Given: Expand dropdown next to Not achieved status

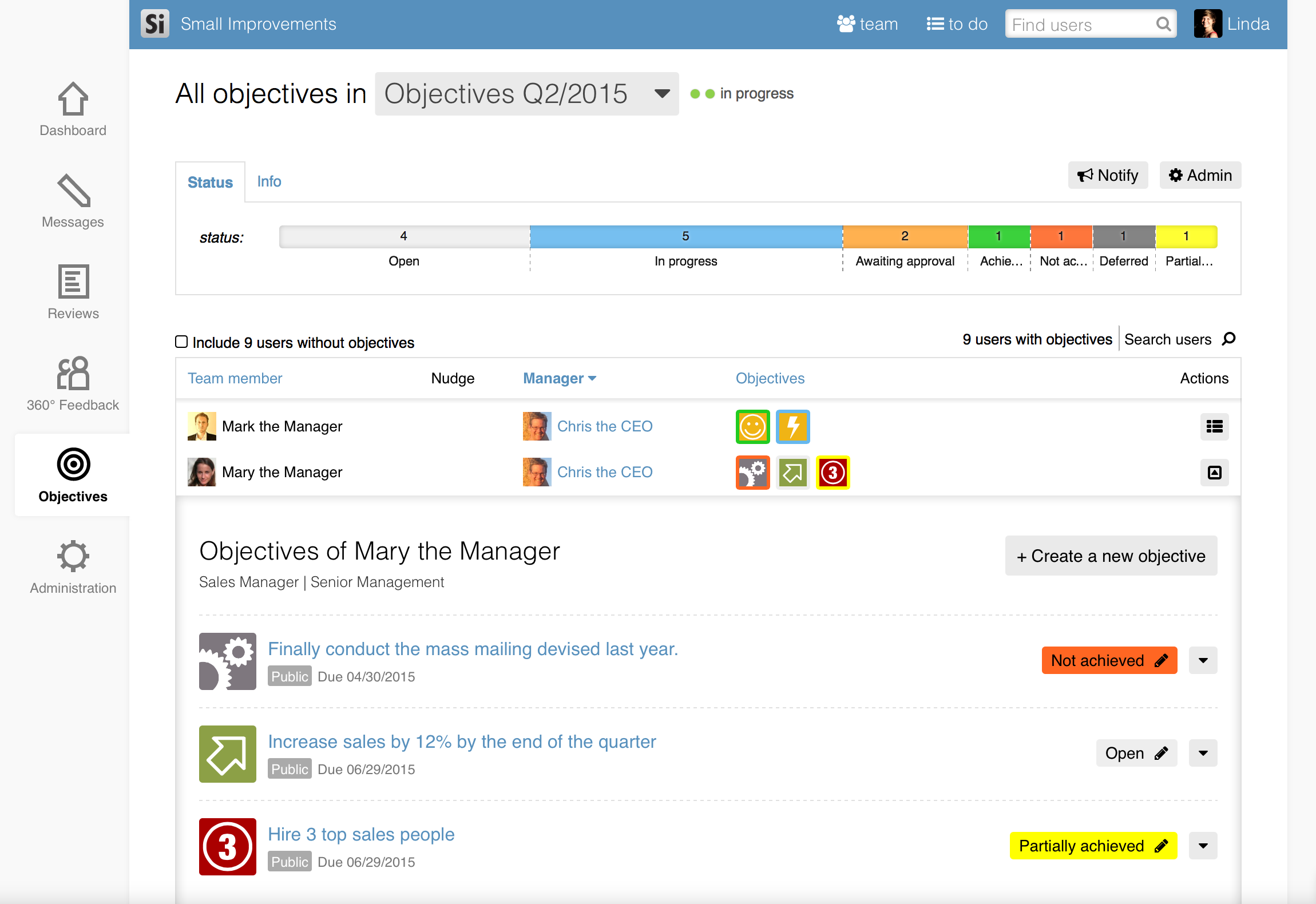Looking at the screenshot, I should 1203,660.
